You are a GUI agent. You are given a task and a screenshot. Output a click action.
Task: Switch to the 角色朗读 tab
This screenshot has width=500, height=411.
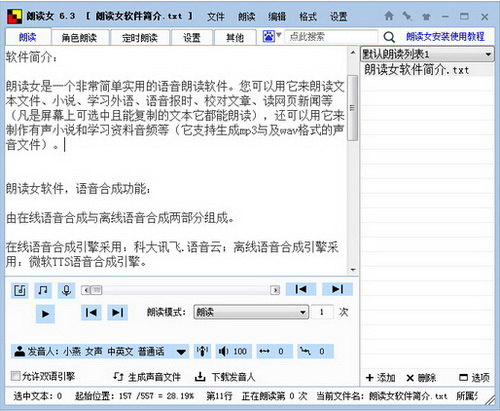point(79,38)
